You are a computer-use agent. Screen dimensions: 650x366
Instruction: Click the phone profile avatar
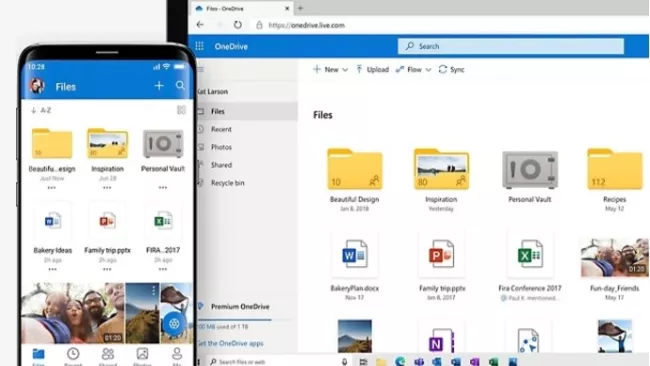37,86
